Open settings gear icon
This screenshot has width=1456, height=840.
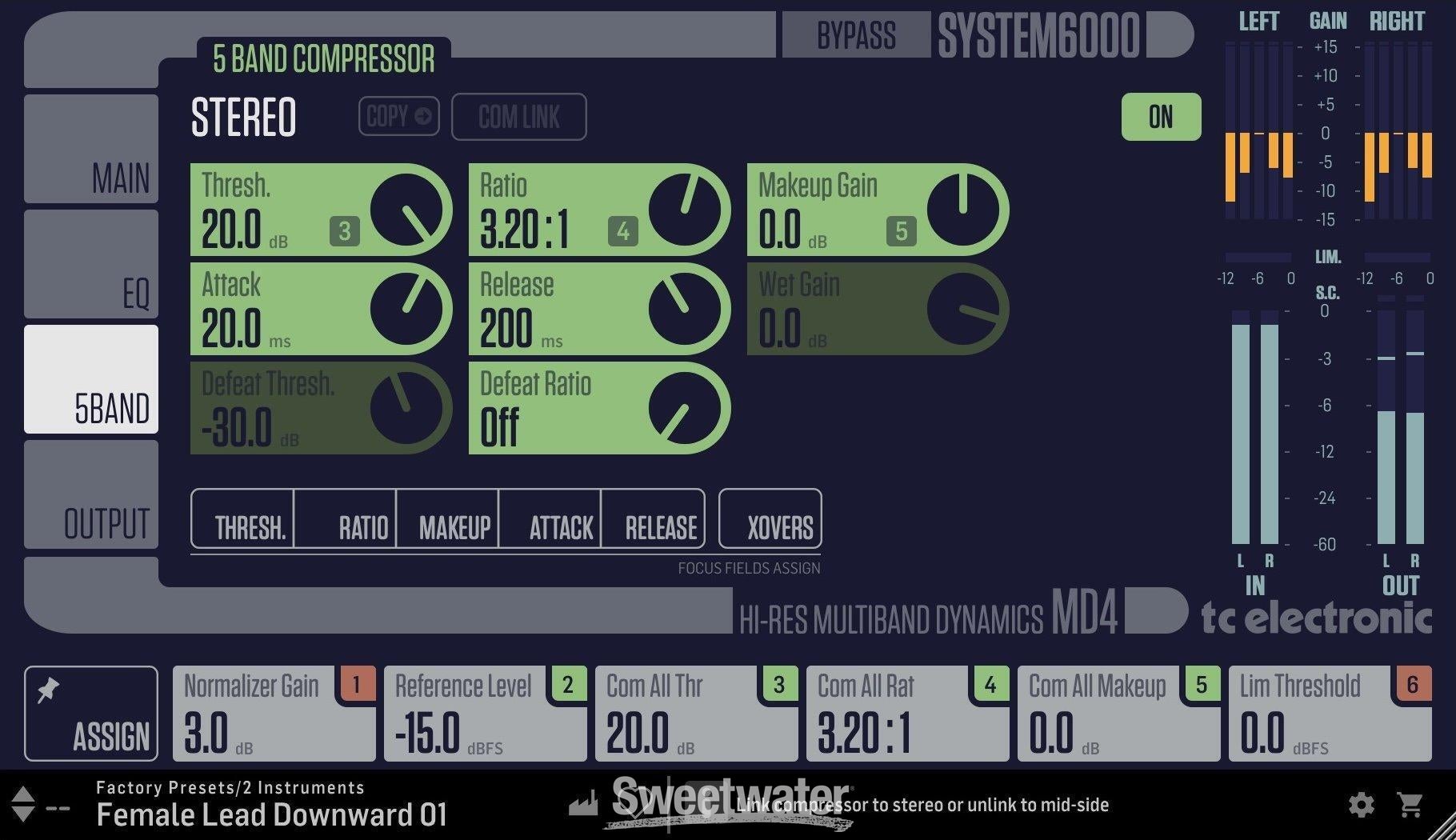coord(1361,804)
